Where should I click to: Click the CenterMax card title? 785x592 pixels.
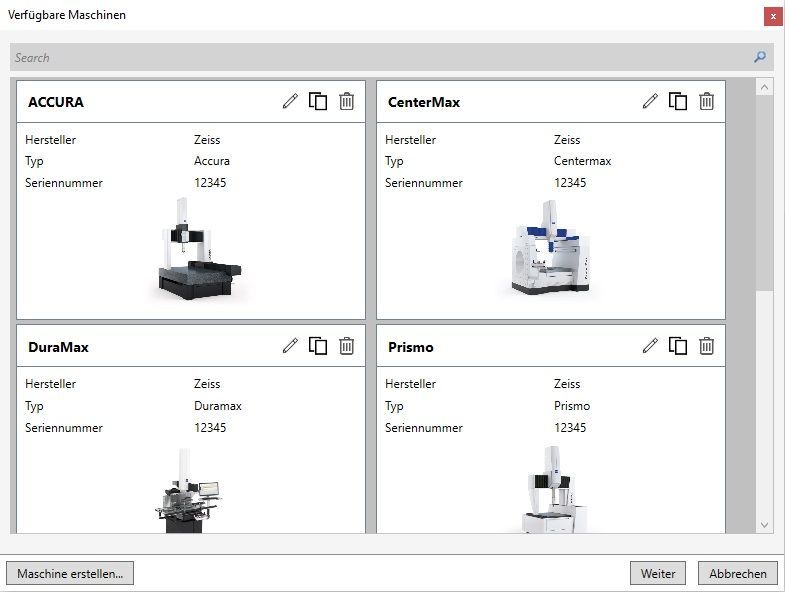424,102
